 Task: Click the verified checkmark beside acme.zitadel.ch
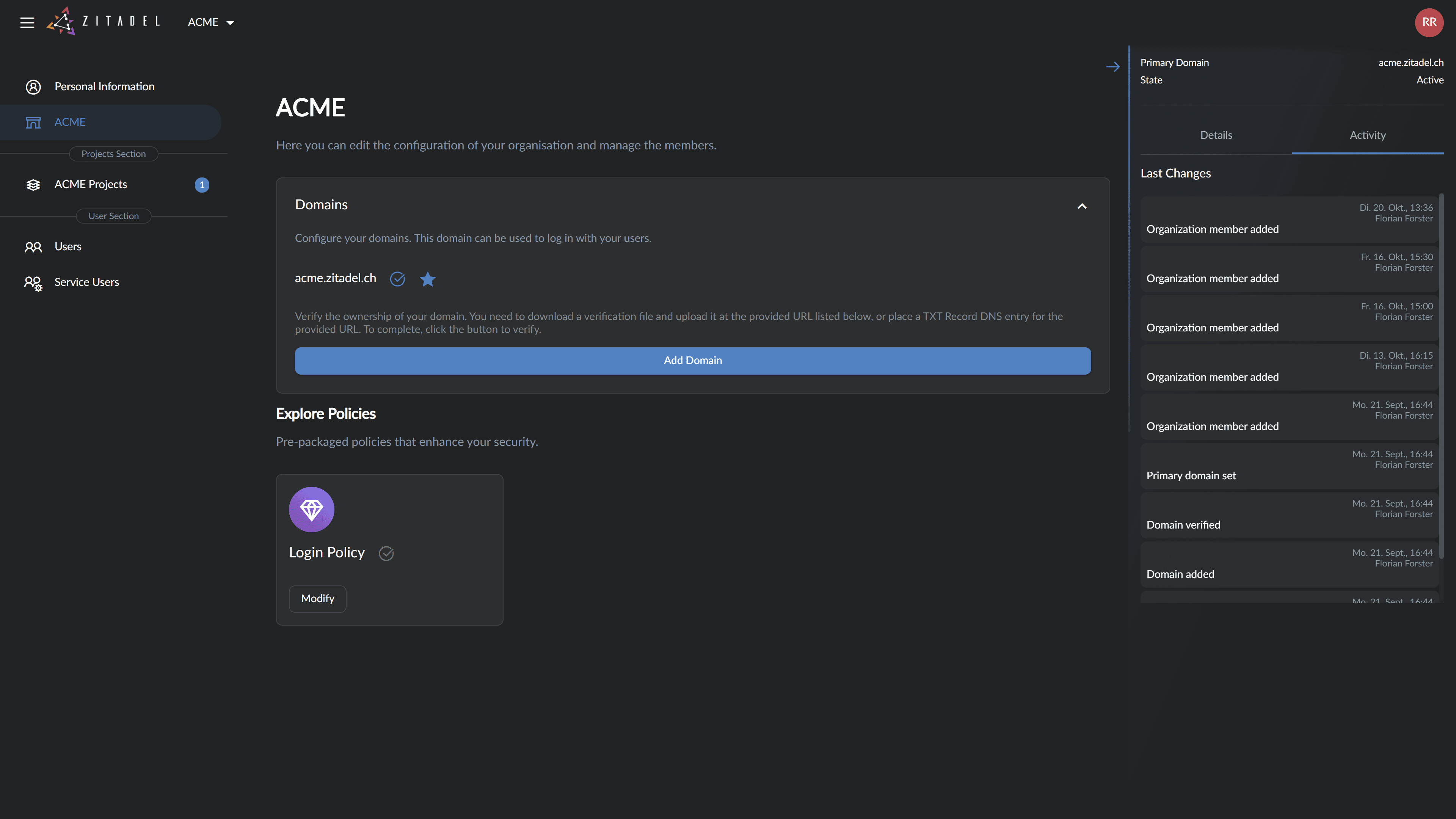397,279
